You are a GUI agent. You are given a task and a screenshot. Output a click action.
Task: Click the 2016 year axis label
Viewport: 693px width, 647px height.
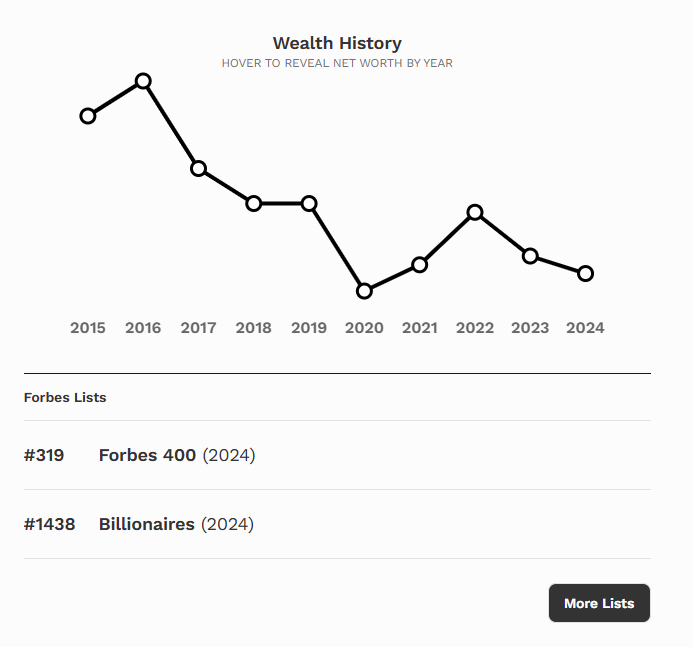[x=143, y=328]
